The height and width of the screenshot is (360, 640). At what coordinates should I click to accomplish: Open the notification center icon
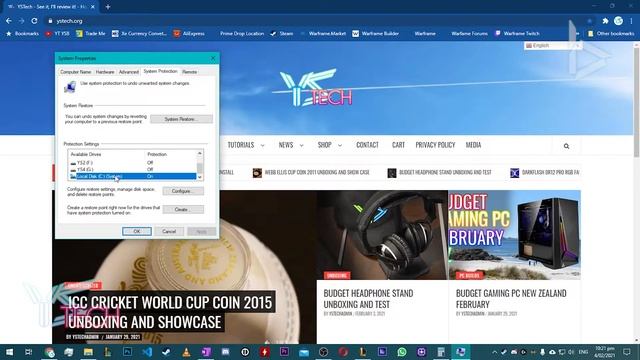click(627, 352)
